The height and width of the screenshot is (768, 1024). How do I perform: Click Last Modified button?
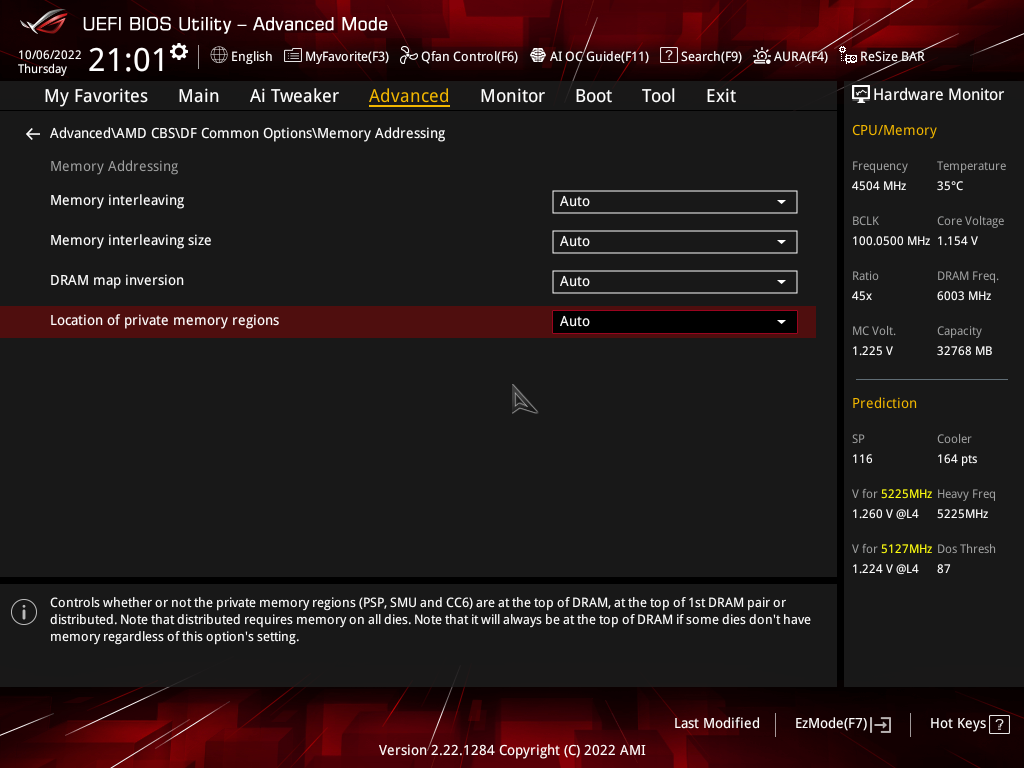[716, 723]
